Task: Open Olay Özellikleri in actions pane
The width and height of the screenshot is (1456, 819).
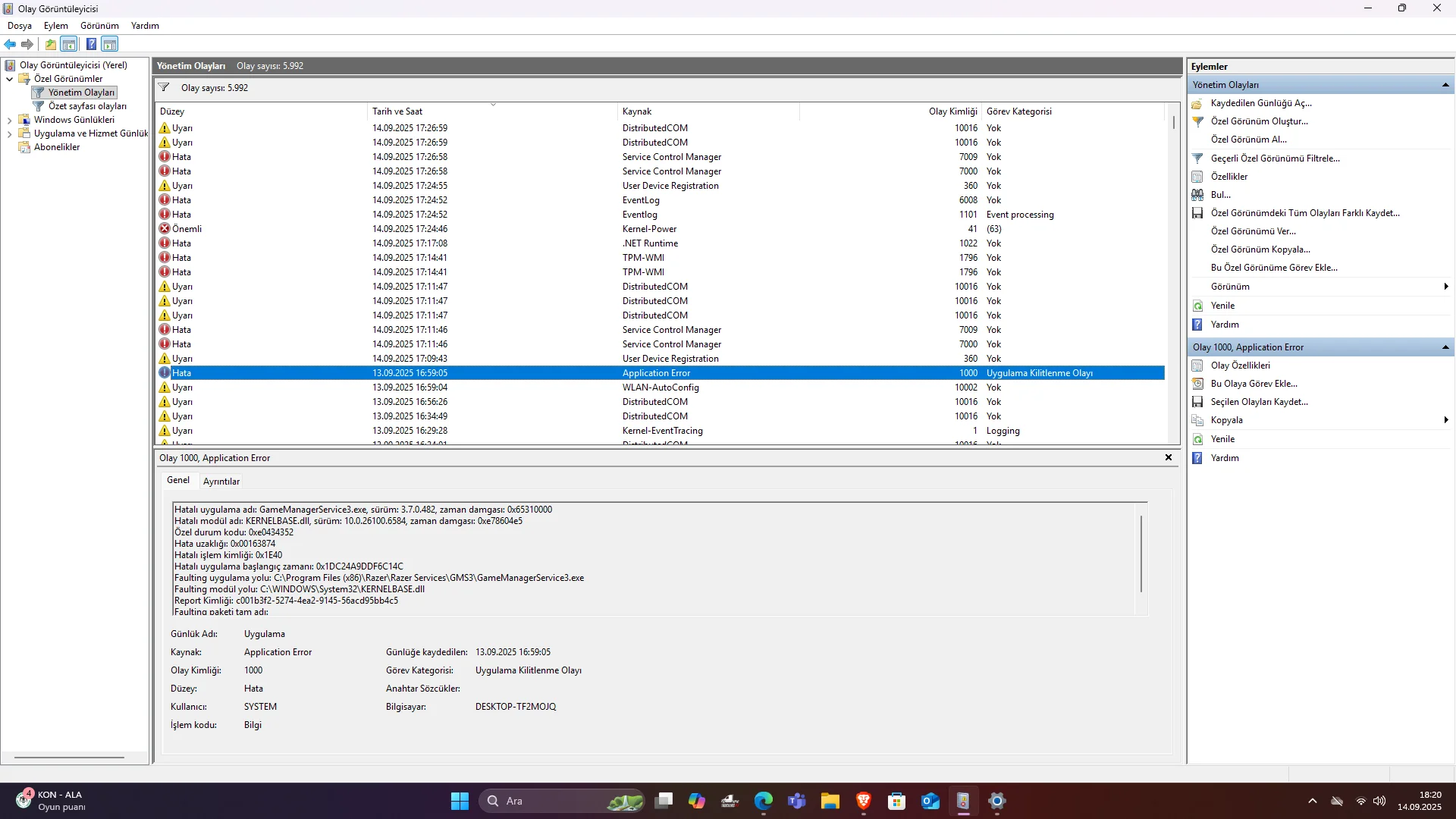Action: coord(1240,366)
